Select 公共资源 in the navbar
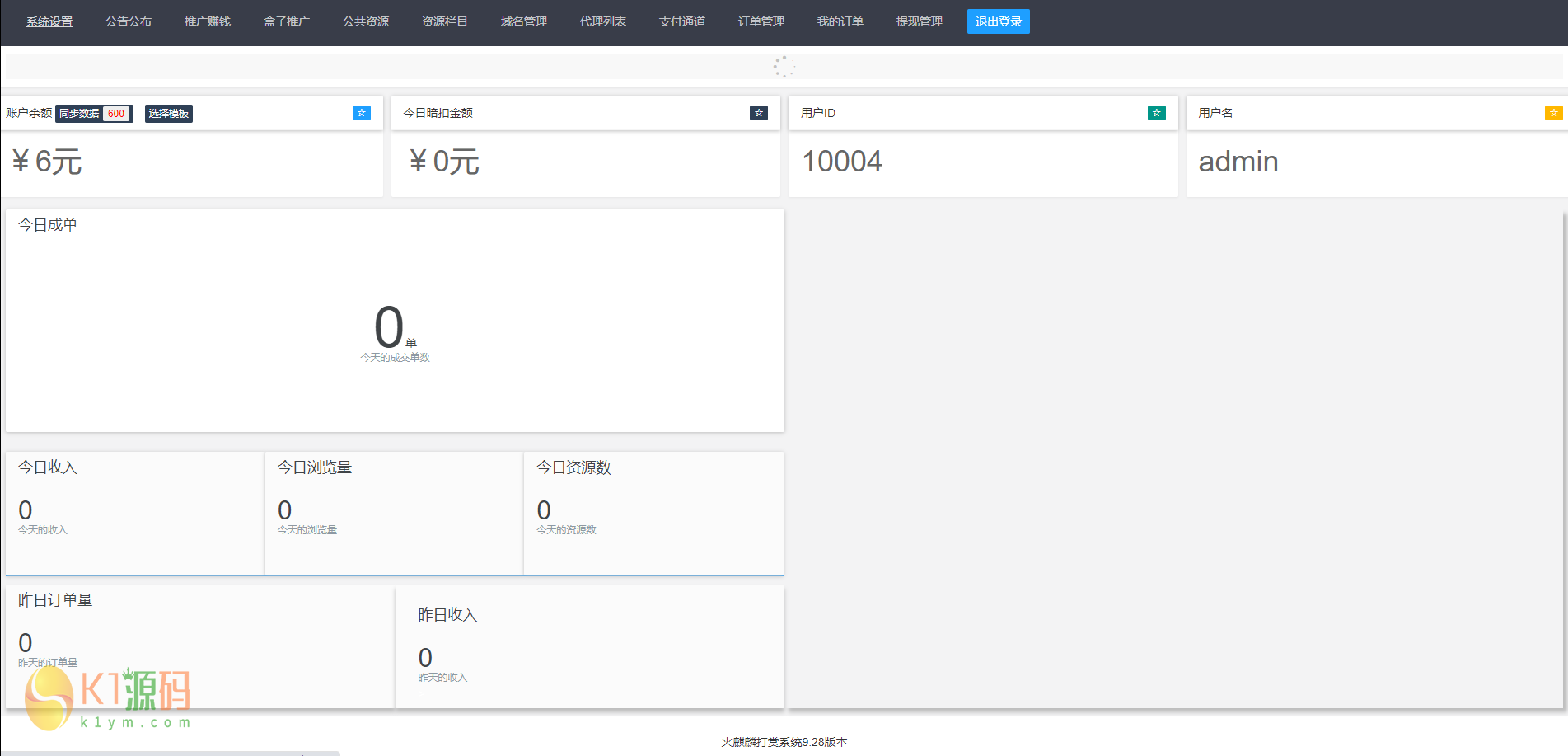Image resolution: width=1568 pixels, height=756 pixels. tap(366, 21)
